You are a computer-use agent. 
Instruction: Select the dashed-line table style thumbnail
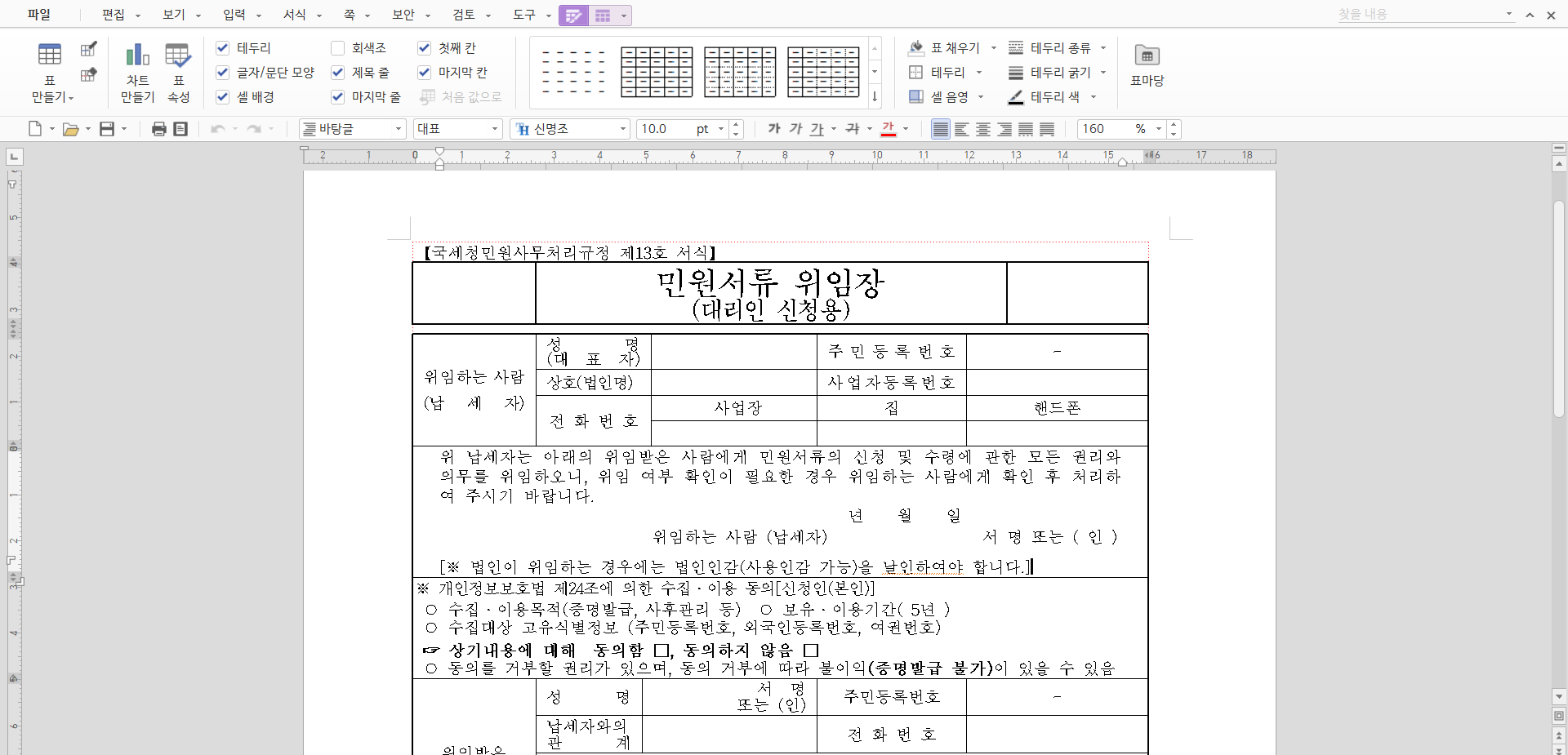[573, 72]
